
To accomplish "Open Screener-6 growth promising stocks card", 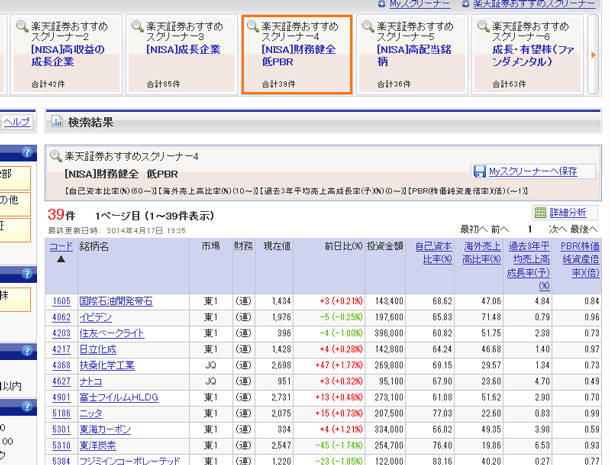I will coord(527,55).
